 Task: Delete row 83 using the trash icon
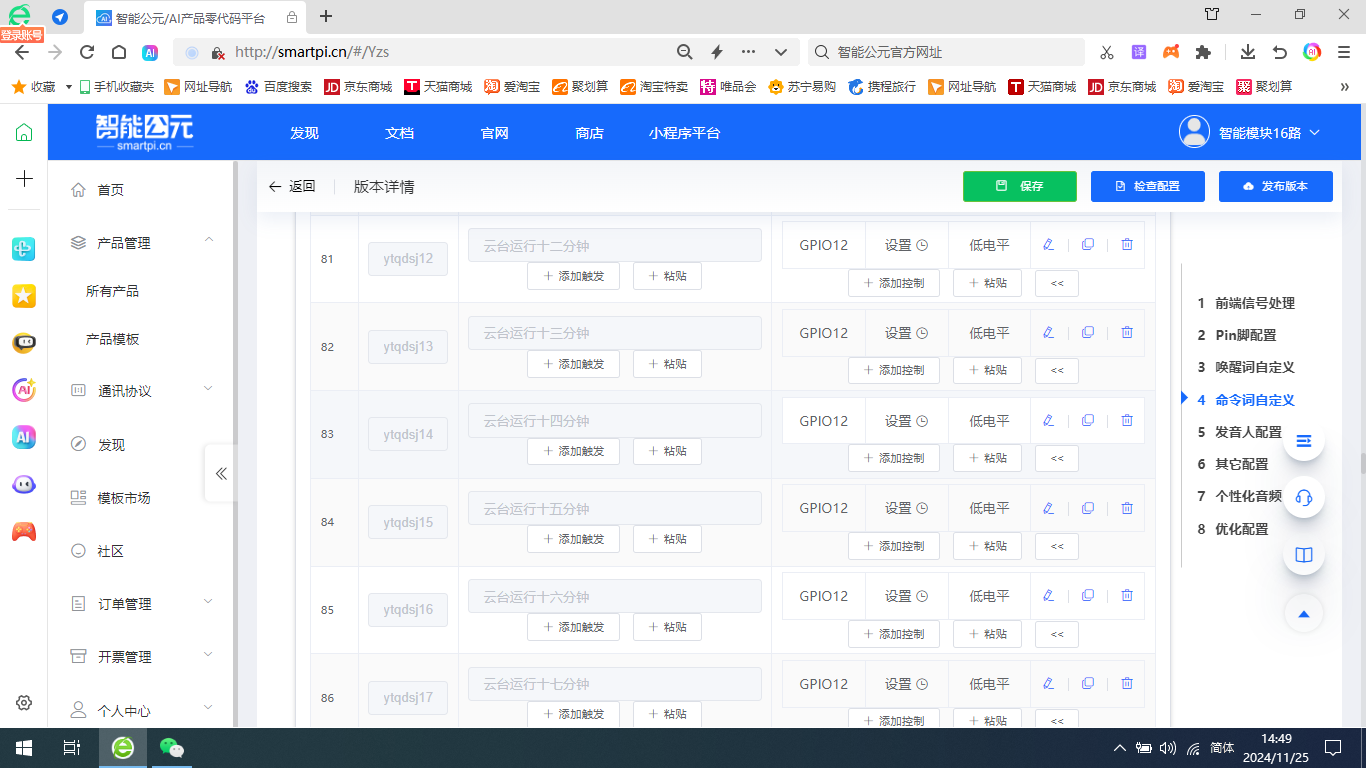pos(1127,420)
